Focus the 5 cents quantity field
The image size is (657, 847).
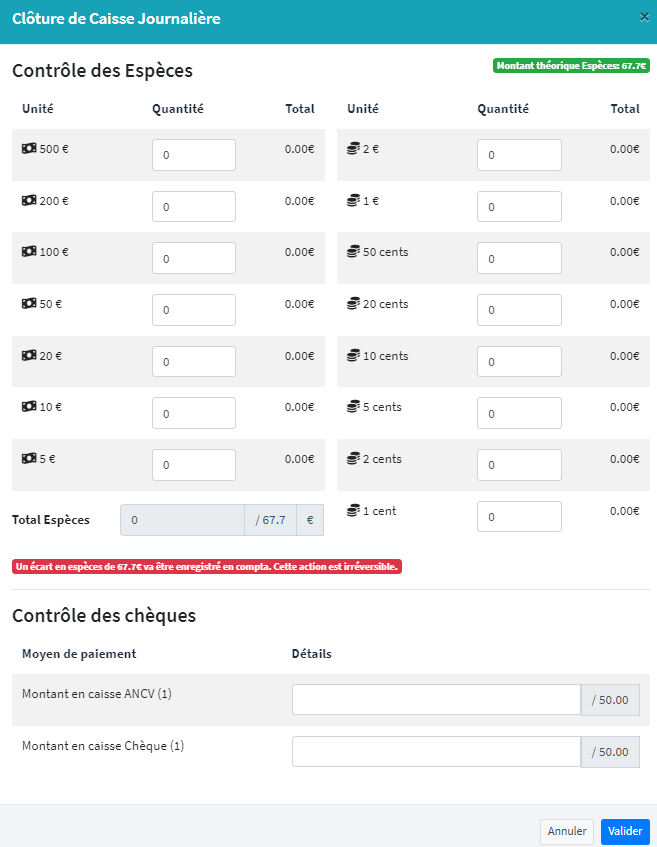coord(519,413)
